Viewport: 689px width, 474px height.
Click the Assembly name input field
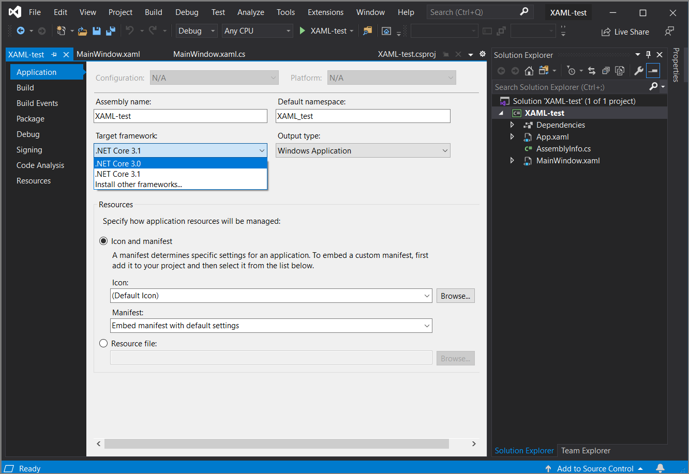coord(180,116)
